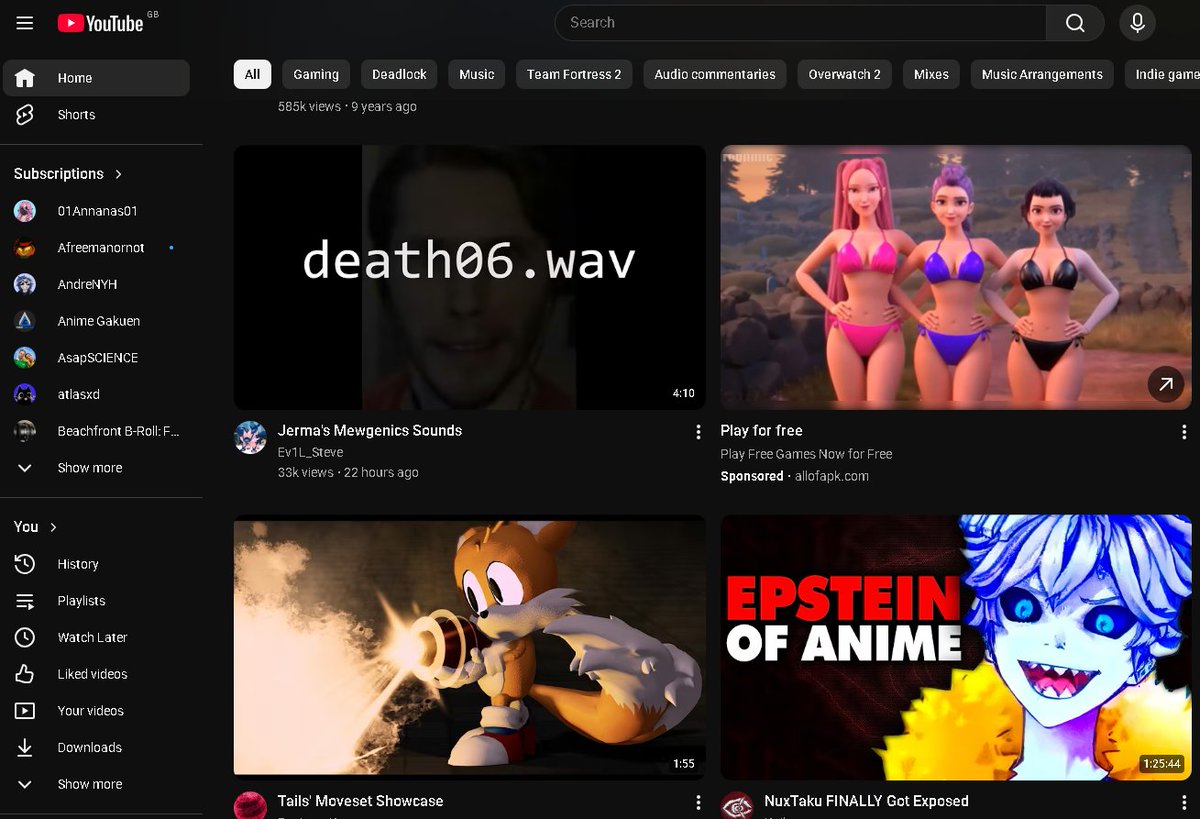Image resolution: width=1200 pixels, height=819 pixels.
Task: Click the Liked videos thumbs-up icon
Action: point(25,674)
